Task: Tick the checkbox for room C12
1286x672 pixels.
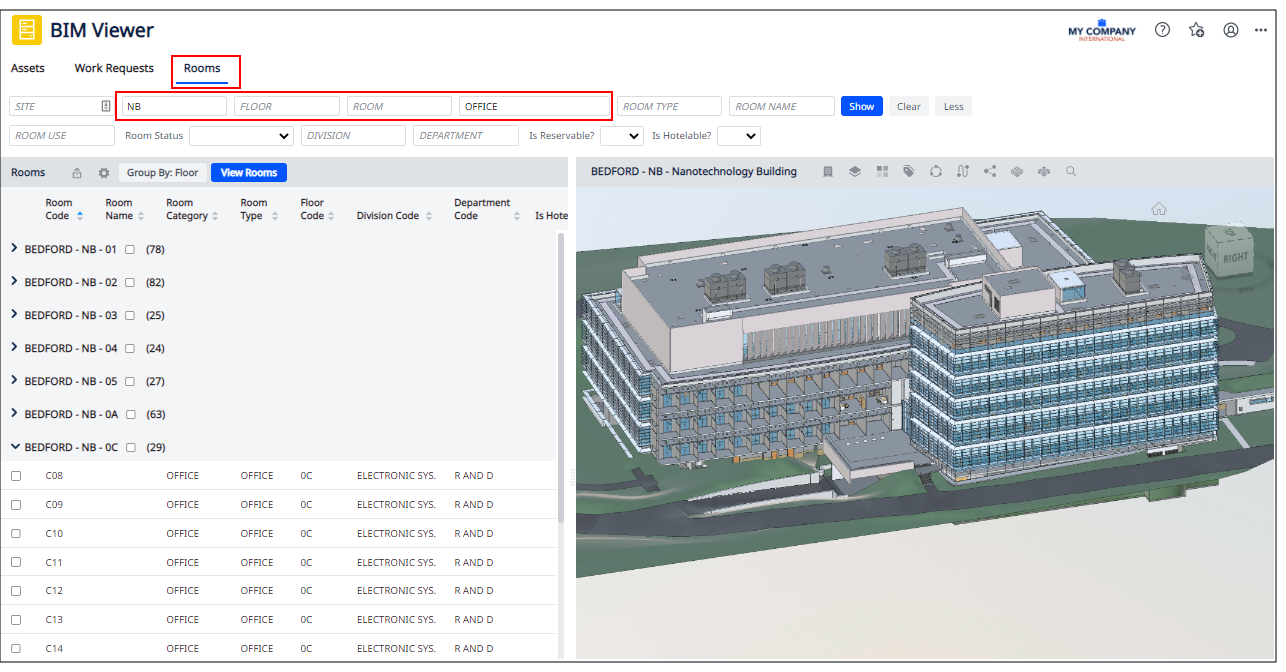Action: [16, 591]
